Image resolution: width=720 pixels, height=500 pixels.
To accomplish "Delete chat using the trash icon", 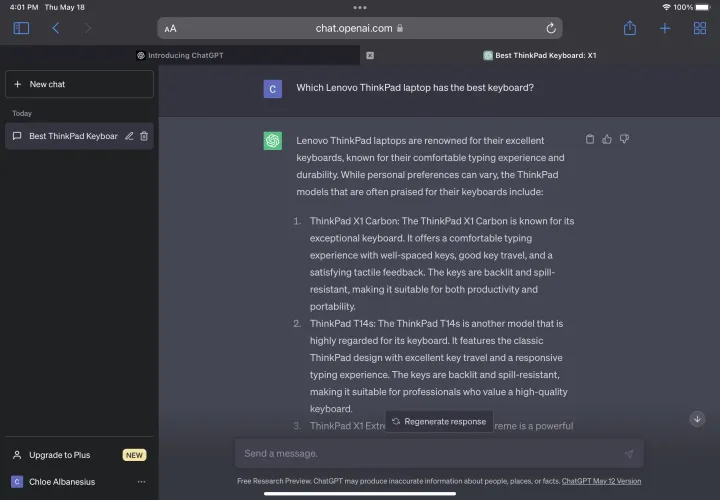I will click(144, 136).
